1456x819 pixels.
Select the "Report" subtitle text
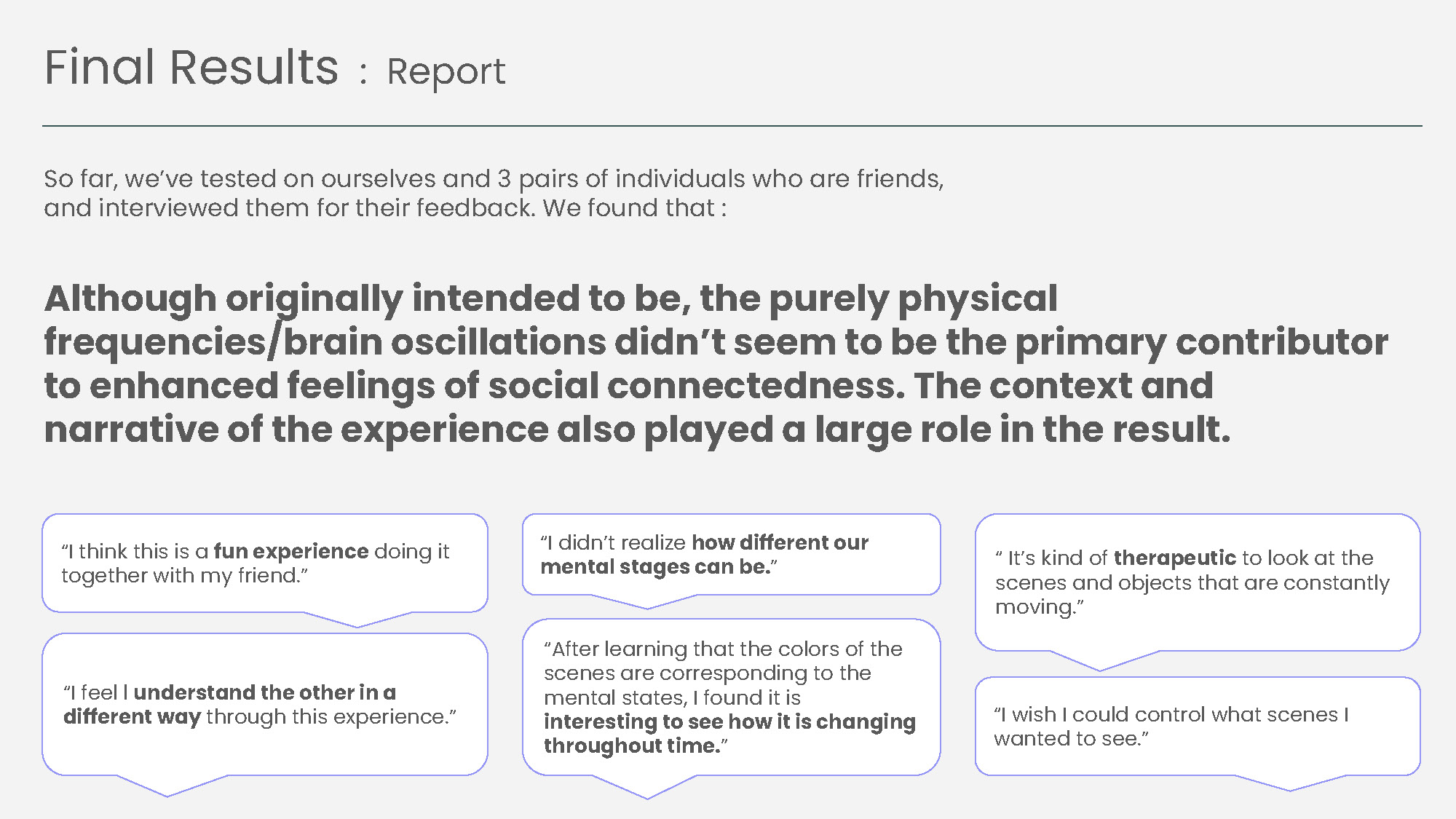tap(446, 72)
